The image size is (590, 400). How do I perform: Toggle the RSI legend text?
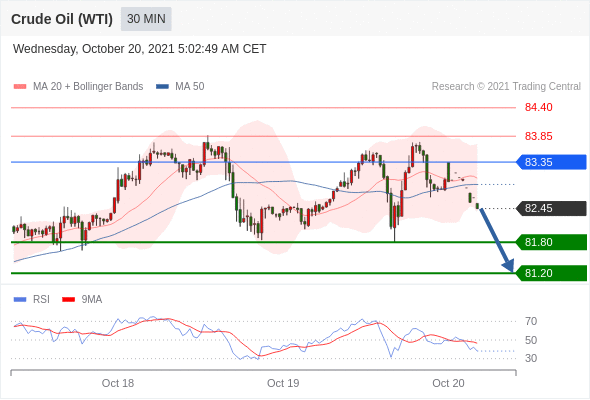(41, 300)
